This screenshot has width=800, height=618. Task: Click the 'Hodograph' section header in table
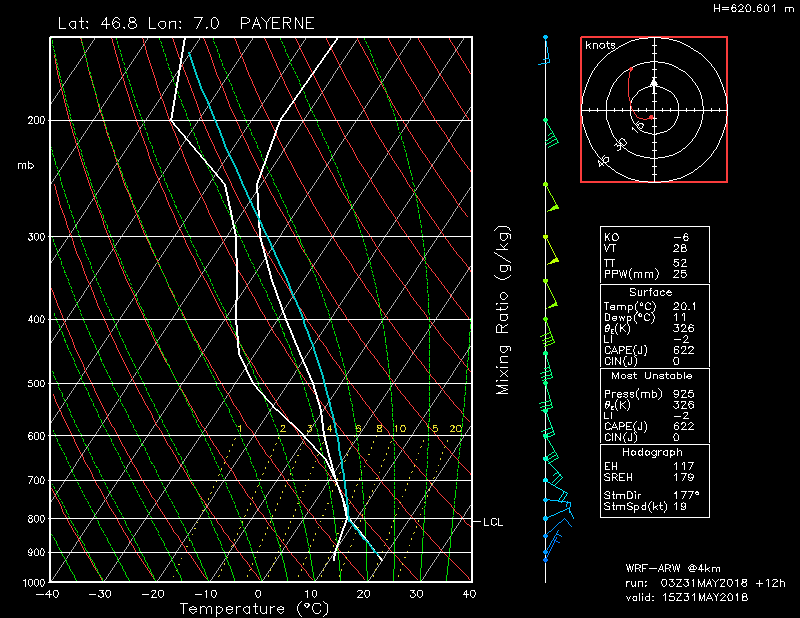(650, 452)
